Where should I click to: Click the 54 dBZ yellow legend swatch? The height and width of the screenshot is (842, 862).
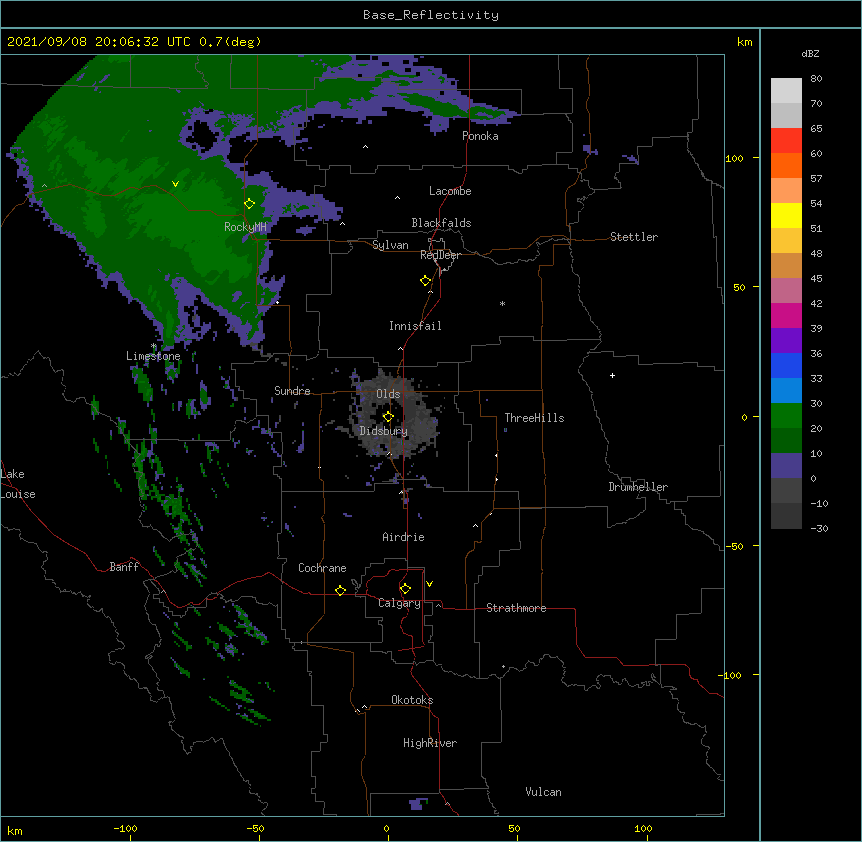(786, 215)
